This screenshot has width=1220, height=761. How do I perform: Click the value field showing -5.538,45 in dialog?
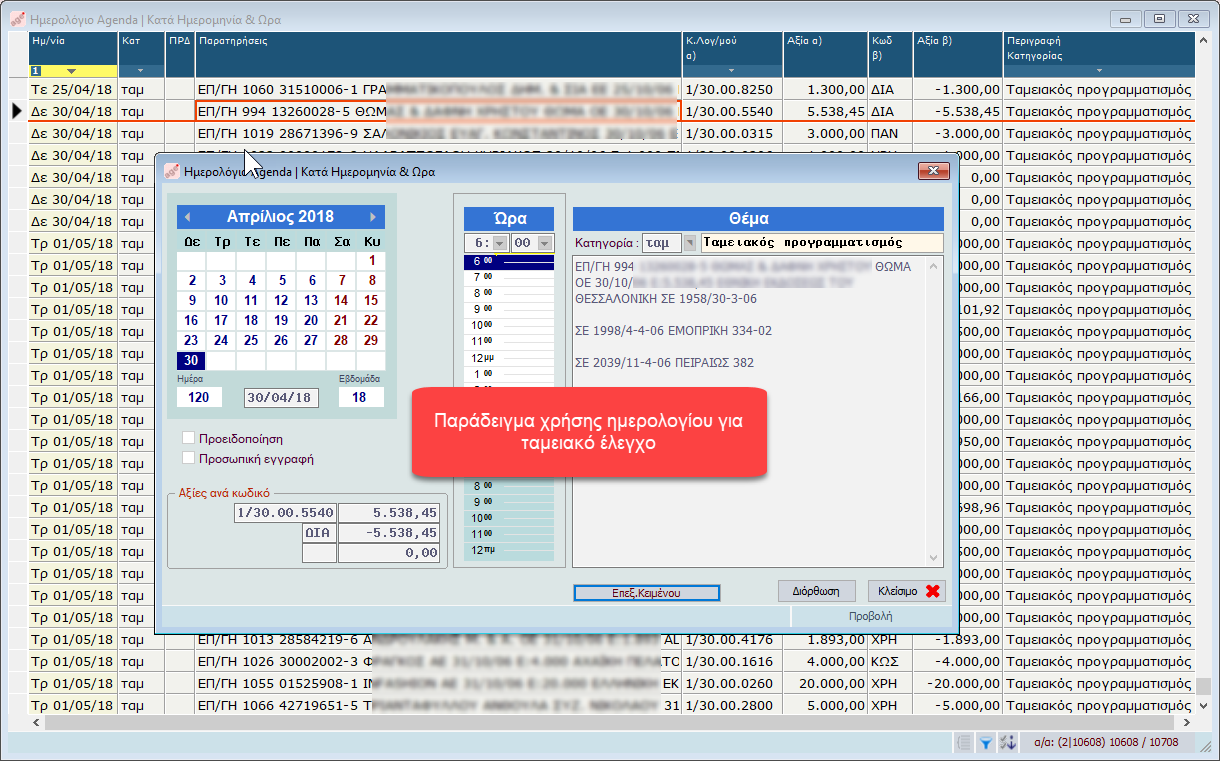coord(389,533)
